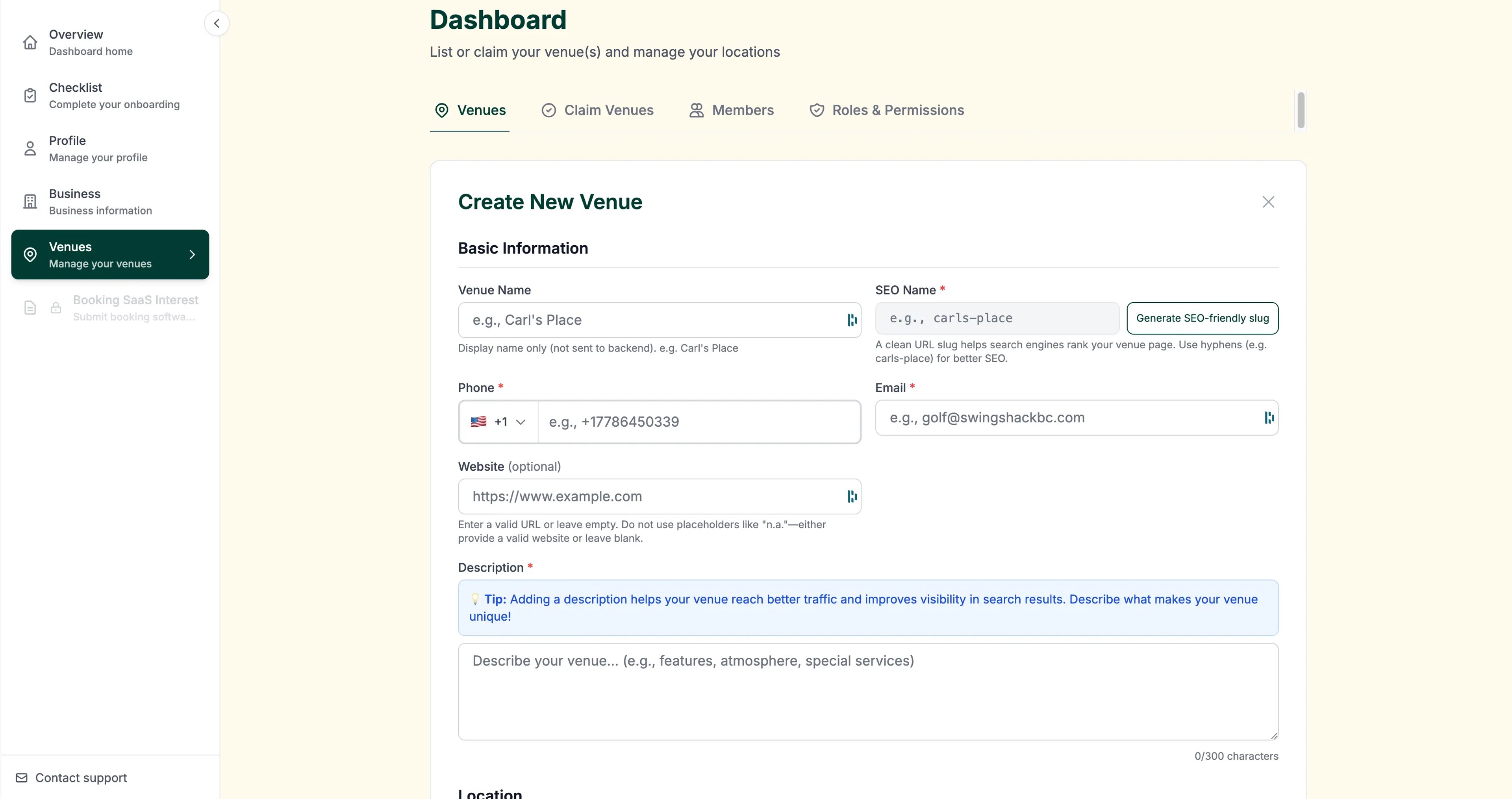Viewport: 1512px width, 799px height.
Task: Click the Website (optional) label
Action: click(x=510, y=466)
